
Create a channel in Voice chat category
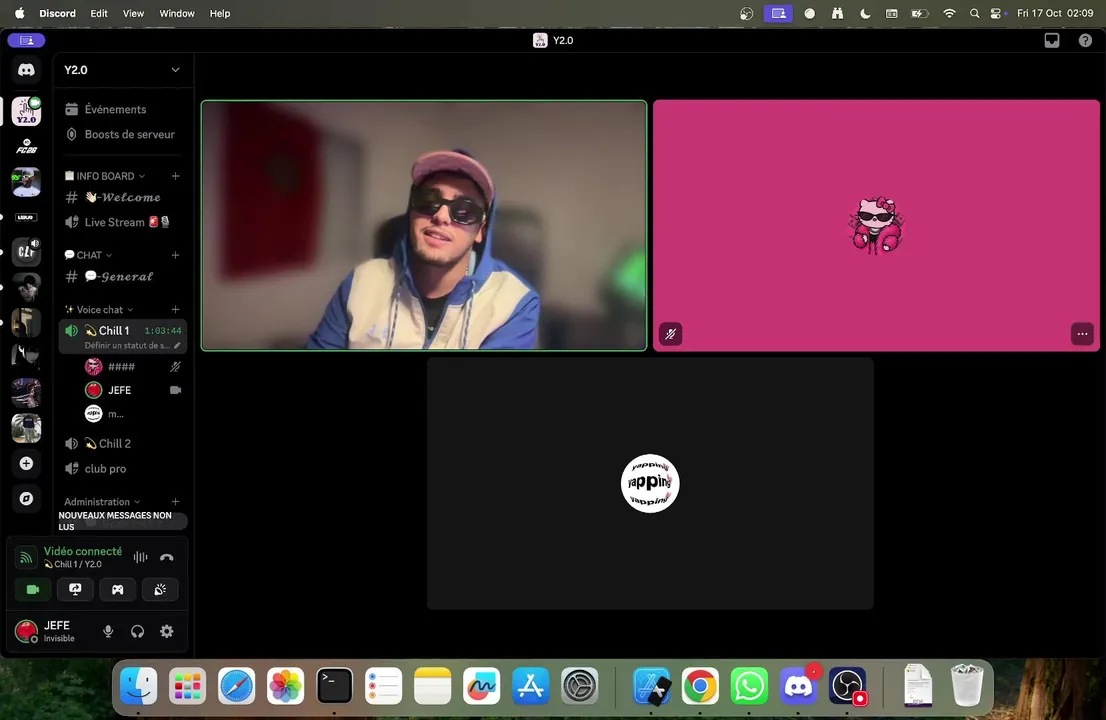point(176,310)
